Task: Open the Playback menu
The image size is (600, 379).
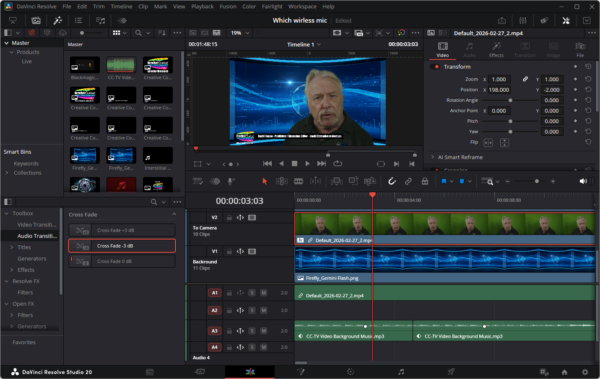Action: tap(202, 7)
